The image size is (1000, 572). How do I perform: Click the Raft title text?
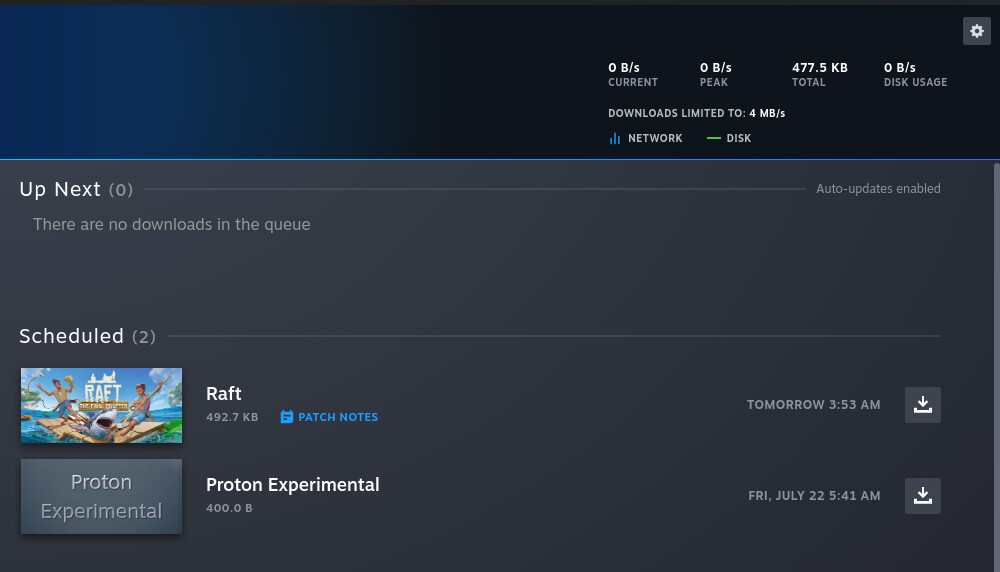(x=224, y=393)
